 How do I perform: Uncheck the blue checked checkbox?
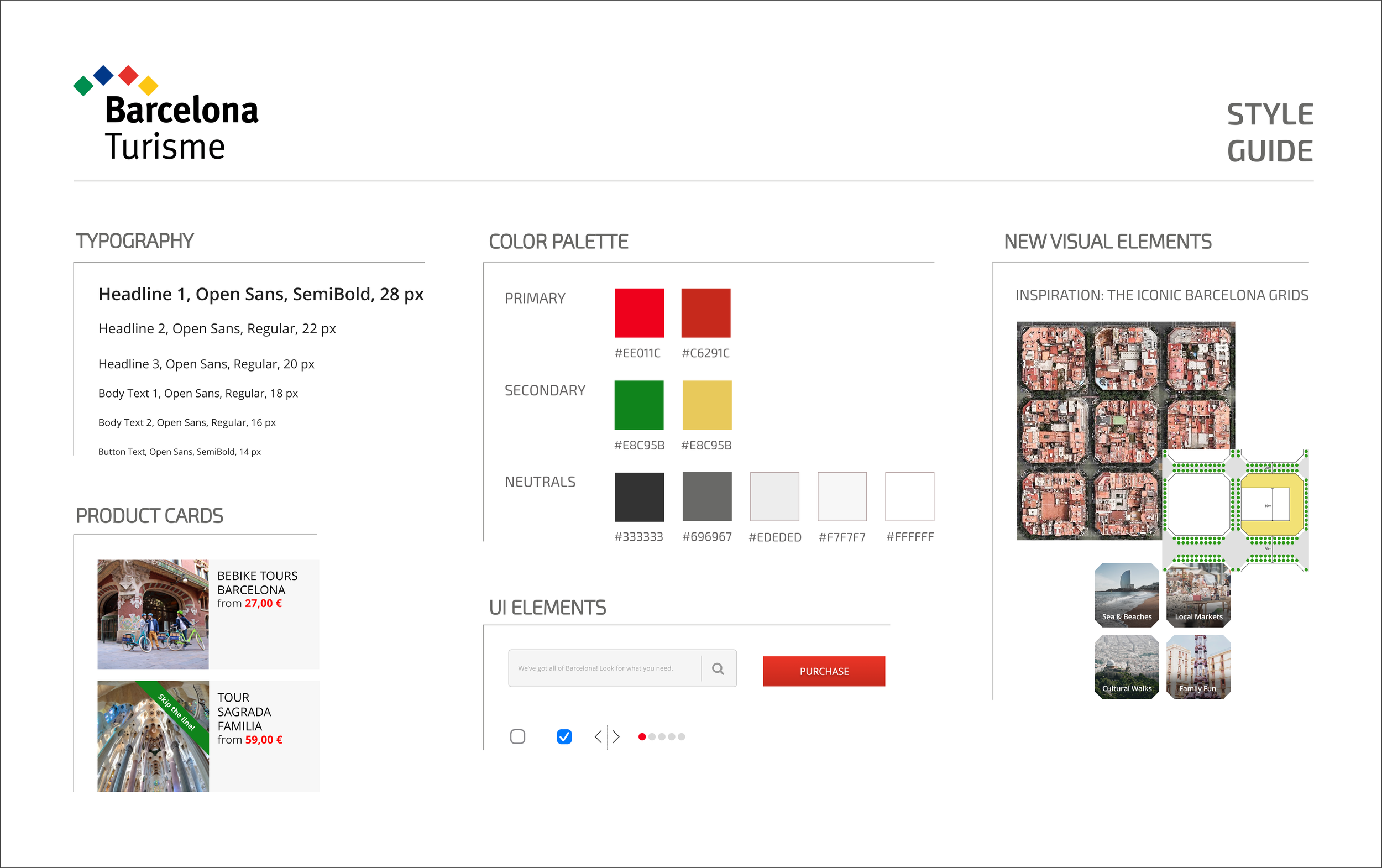point(564,736)
